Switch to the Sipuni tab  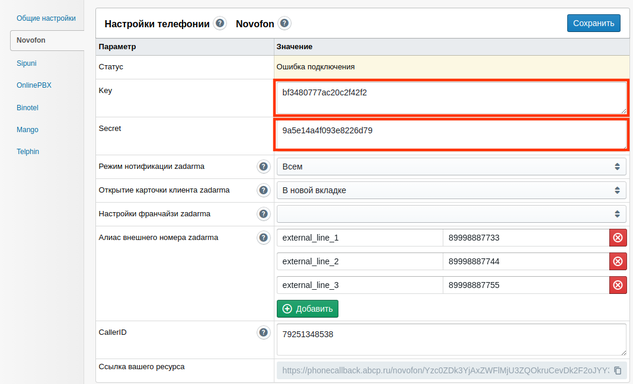(x=27, y=63)
